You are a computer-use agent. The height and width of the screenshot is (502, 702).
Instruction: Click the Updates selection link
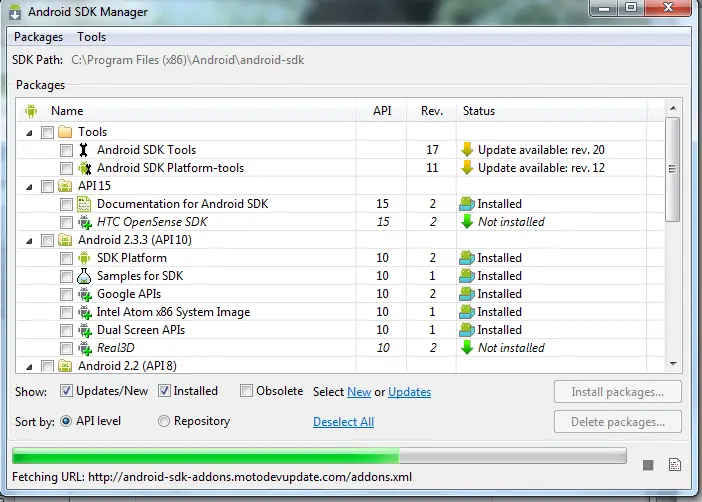(x=410, y=392)
